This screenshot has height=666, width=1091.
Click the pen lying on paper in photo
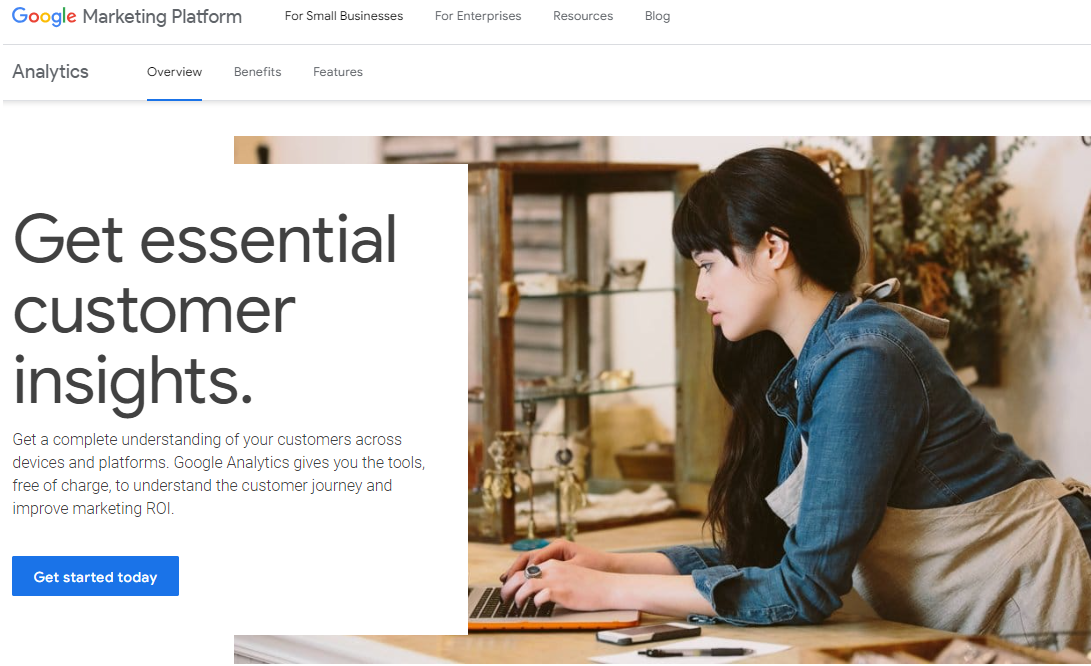pyautogui.click(x=695, y=652)
